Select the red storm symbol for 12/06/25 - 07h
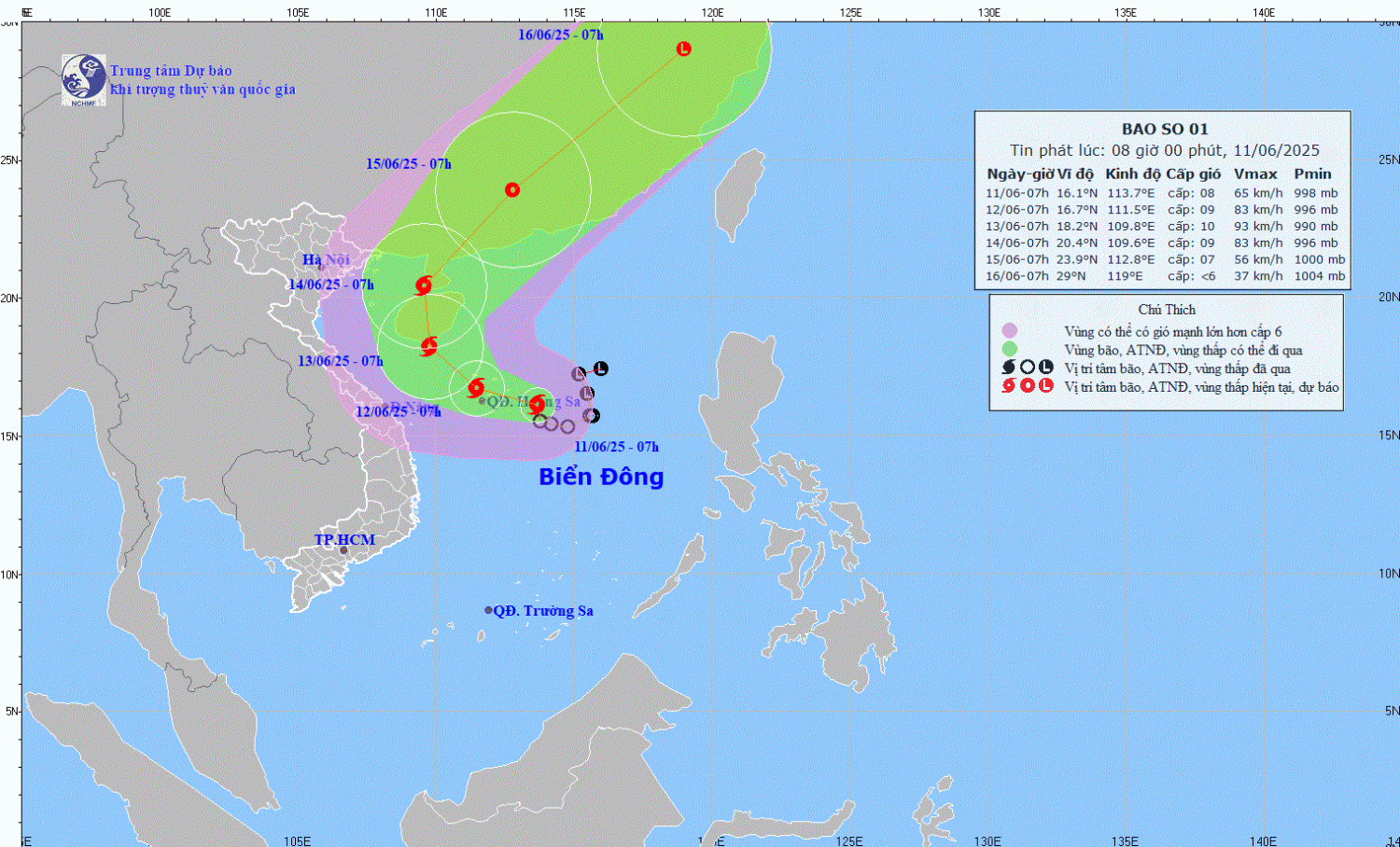Screen dimensions: 1400x847 tap(476, 387)
